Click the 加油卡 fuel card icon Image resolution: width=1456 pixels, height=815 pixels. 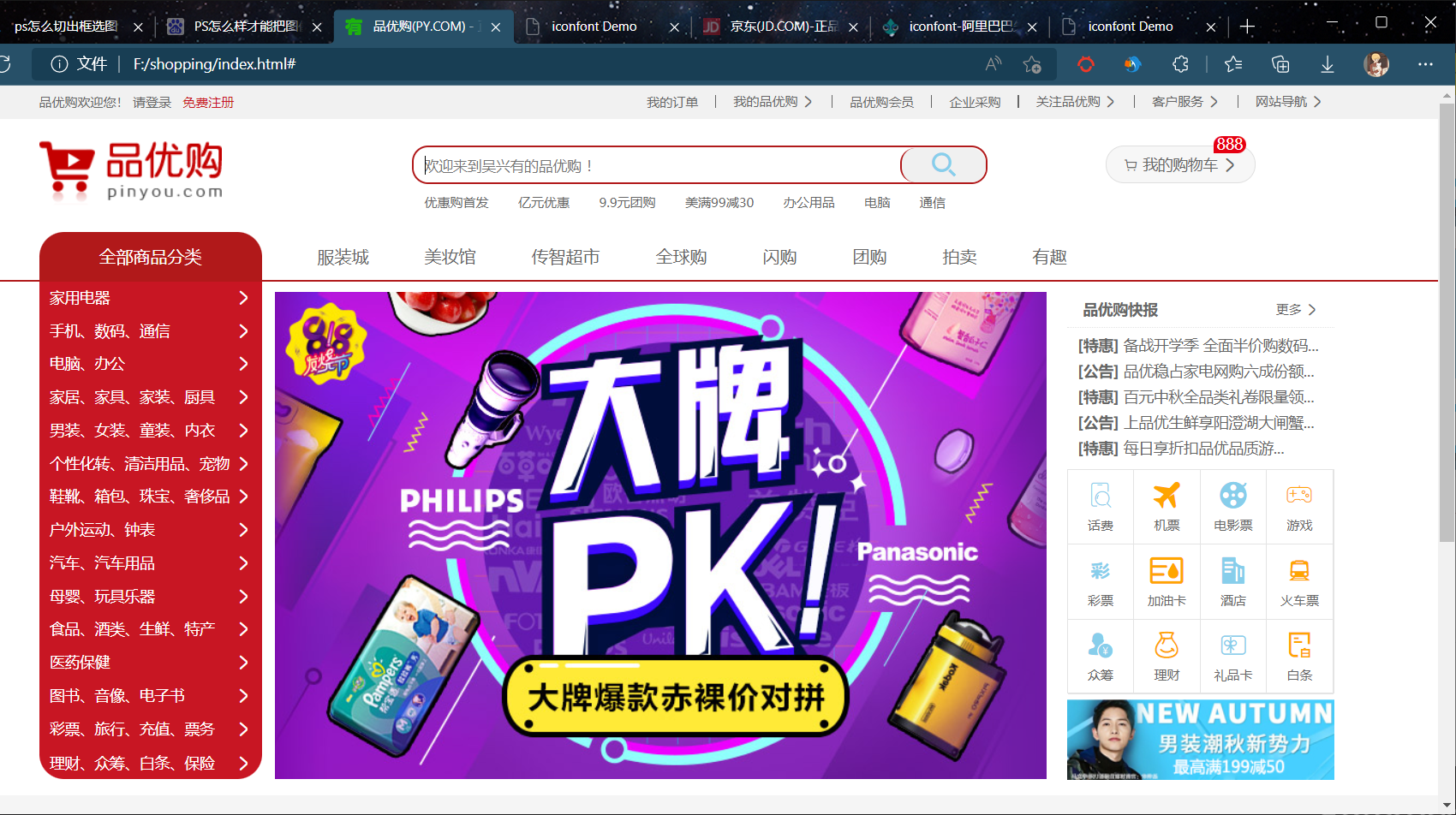[x=1167, y=580]
